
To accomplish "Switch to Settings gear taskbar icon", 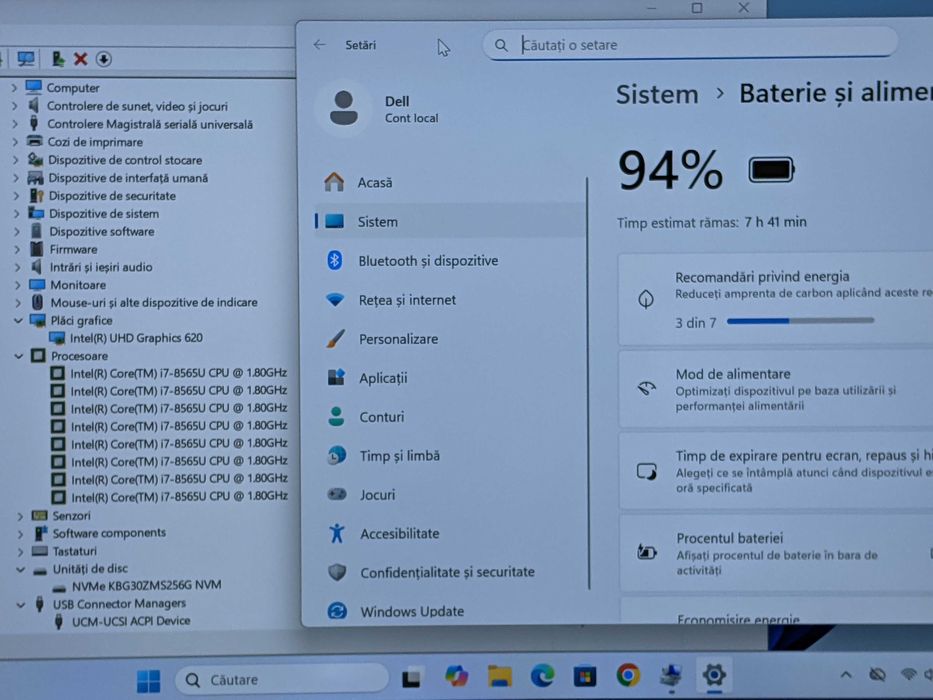I will (x=714, y=675).
